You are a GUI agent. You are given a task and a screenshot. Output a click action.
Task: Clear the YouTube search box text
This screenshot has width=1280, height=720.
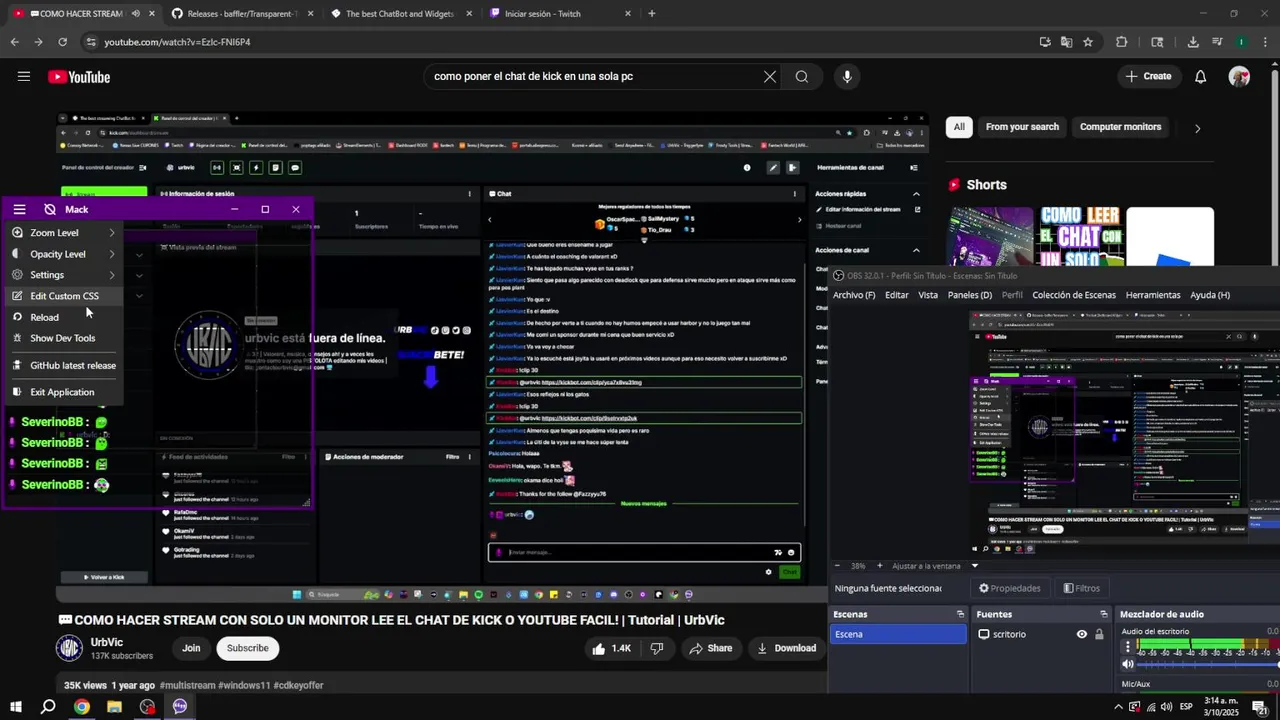770,77
